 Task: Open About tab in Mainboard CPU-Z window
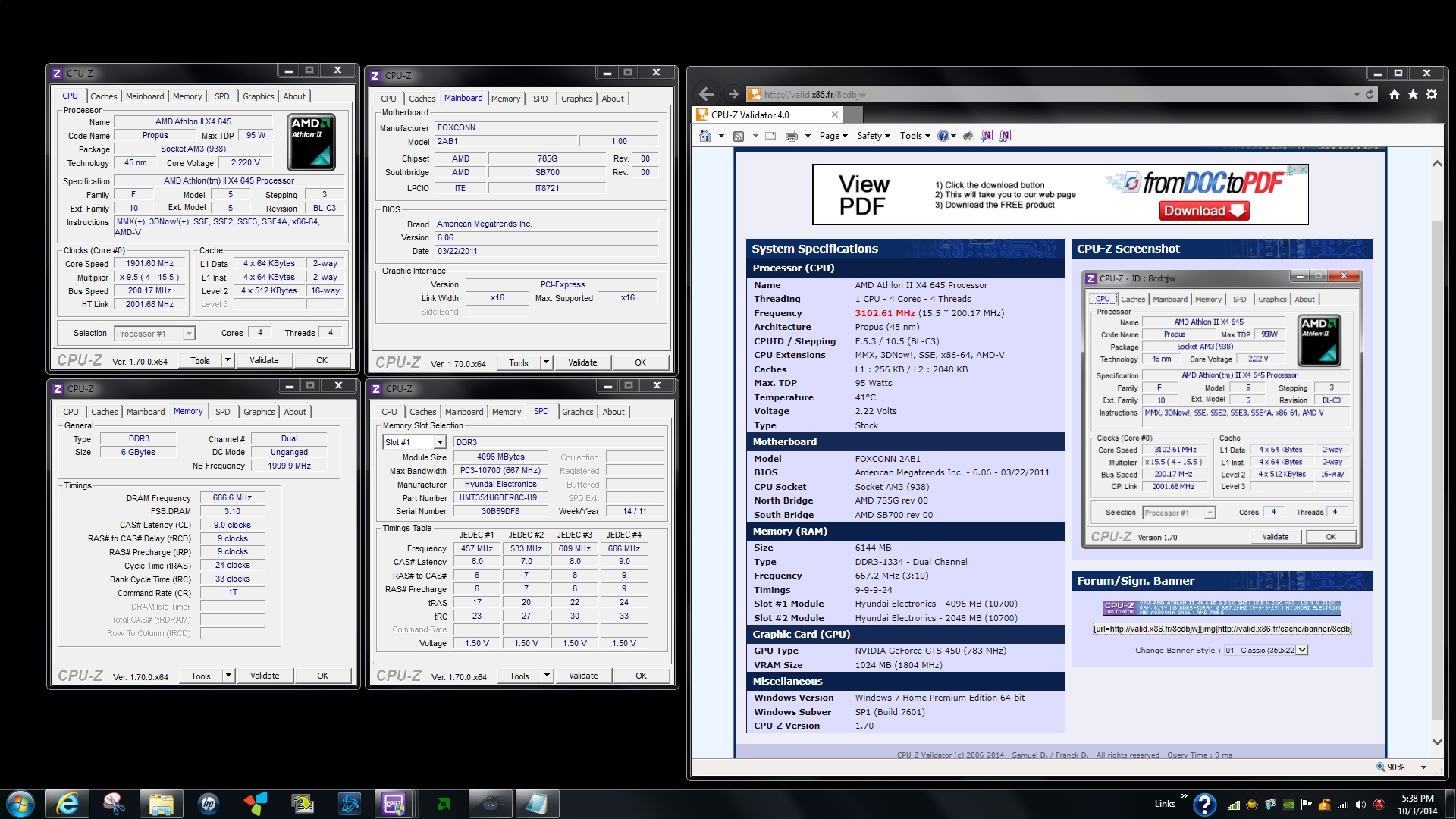point(613,99)
